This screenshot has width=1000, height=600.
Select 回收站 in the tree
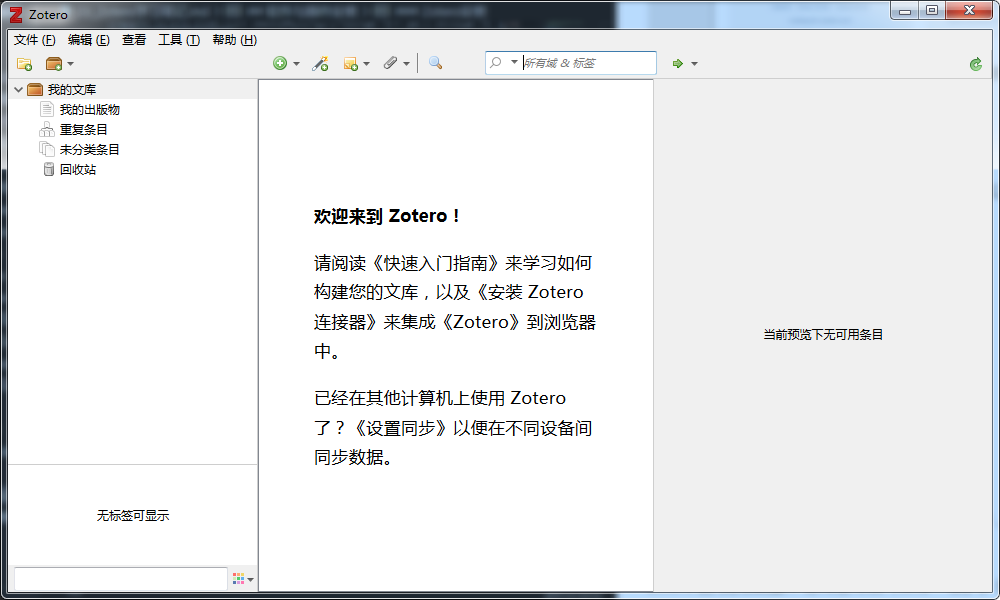point(78,169)
